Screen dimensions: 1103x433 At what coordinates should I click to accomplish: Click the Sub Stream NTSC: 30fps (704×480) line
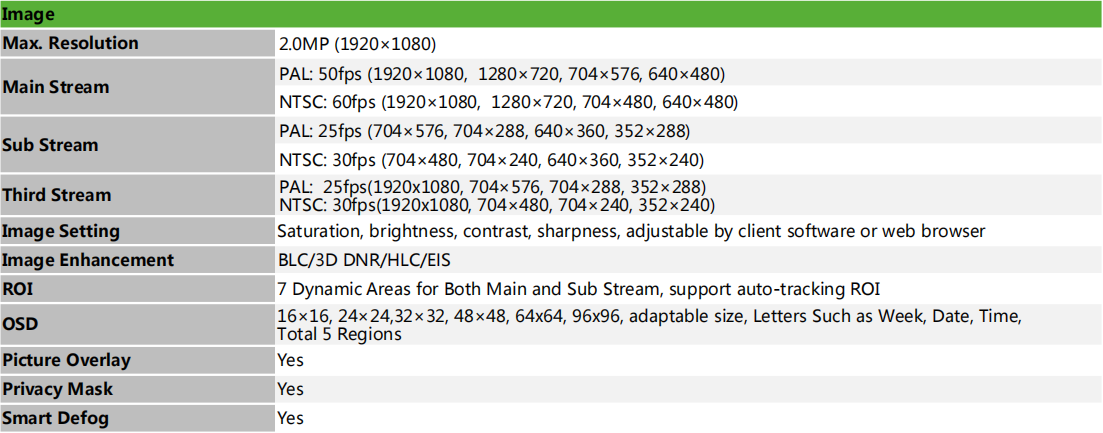491,160
